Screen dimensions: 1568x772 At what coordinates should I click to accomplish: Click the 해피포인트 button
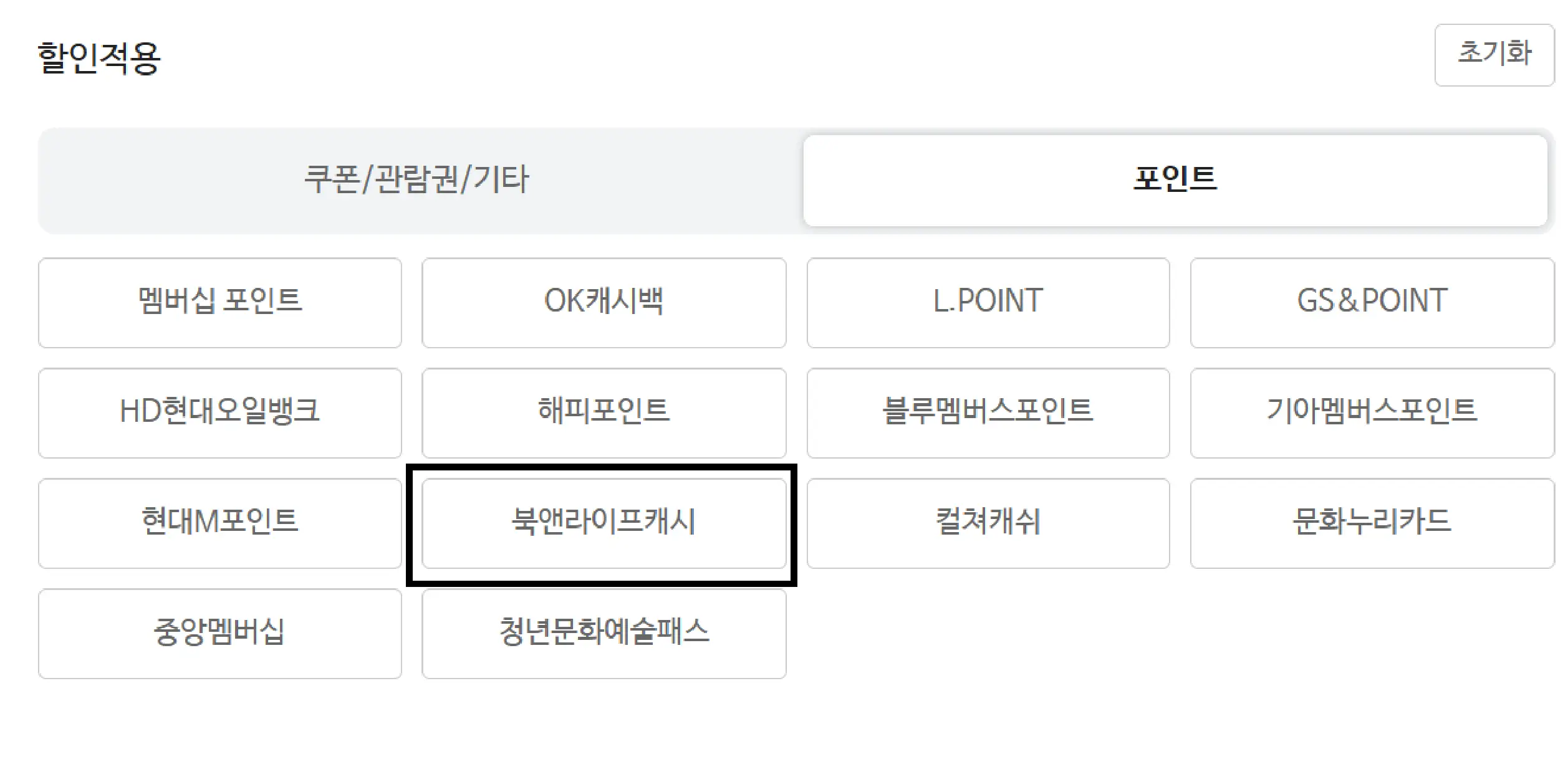(x=604, y=413)
